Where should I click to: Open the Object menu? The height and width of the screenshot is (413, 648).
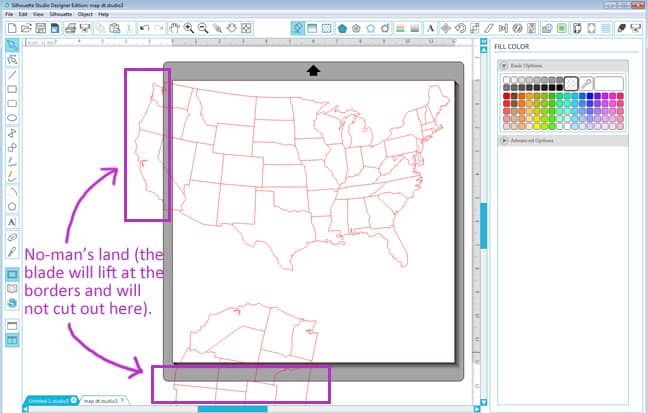point(85,14)
